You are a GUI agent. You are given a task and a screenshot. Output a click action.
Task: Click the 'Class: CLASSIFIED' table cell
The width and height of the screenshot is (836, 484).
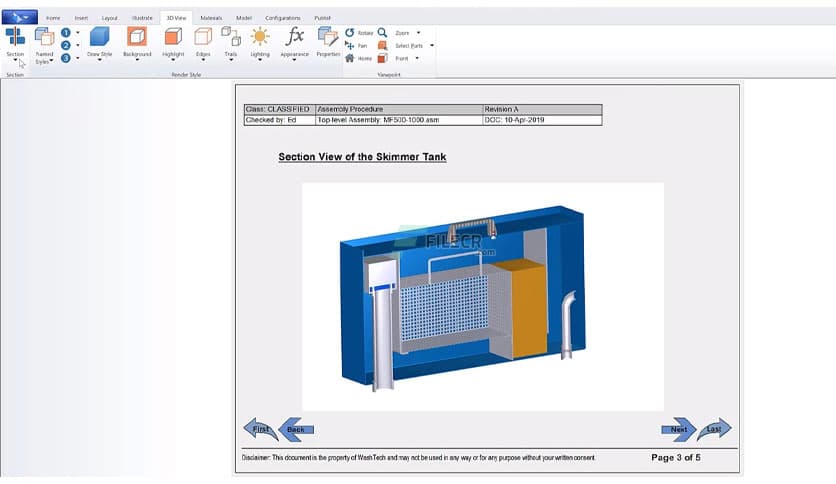click(x=279, y=109)
